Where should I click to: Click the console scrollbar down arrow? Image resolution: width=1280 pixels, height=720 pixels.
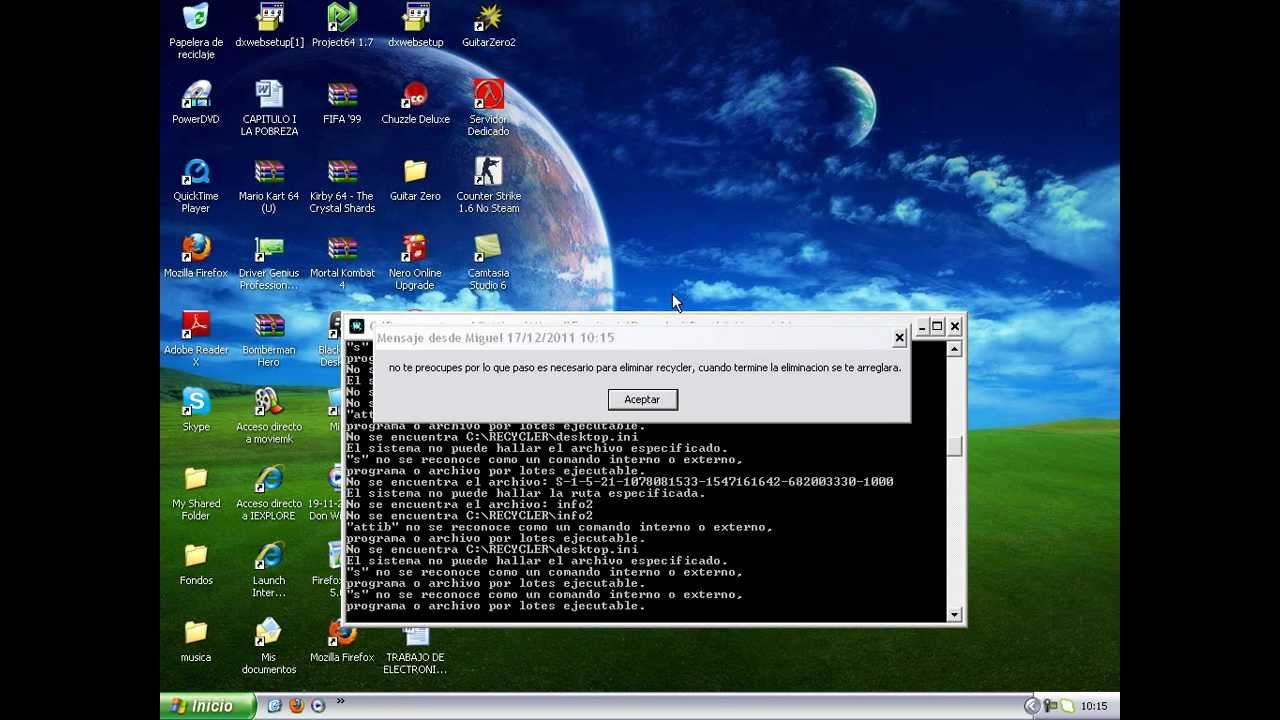(955, 614)
